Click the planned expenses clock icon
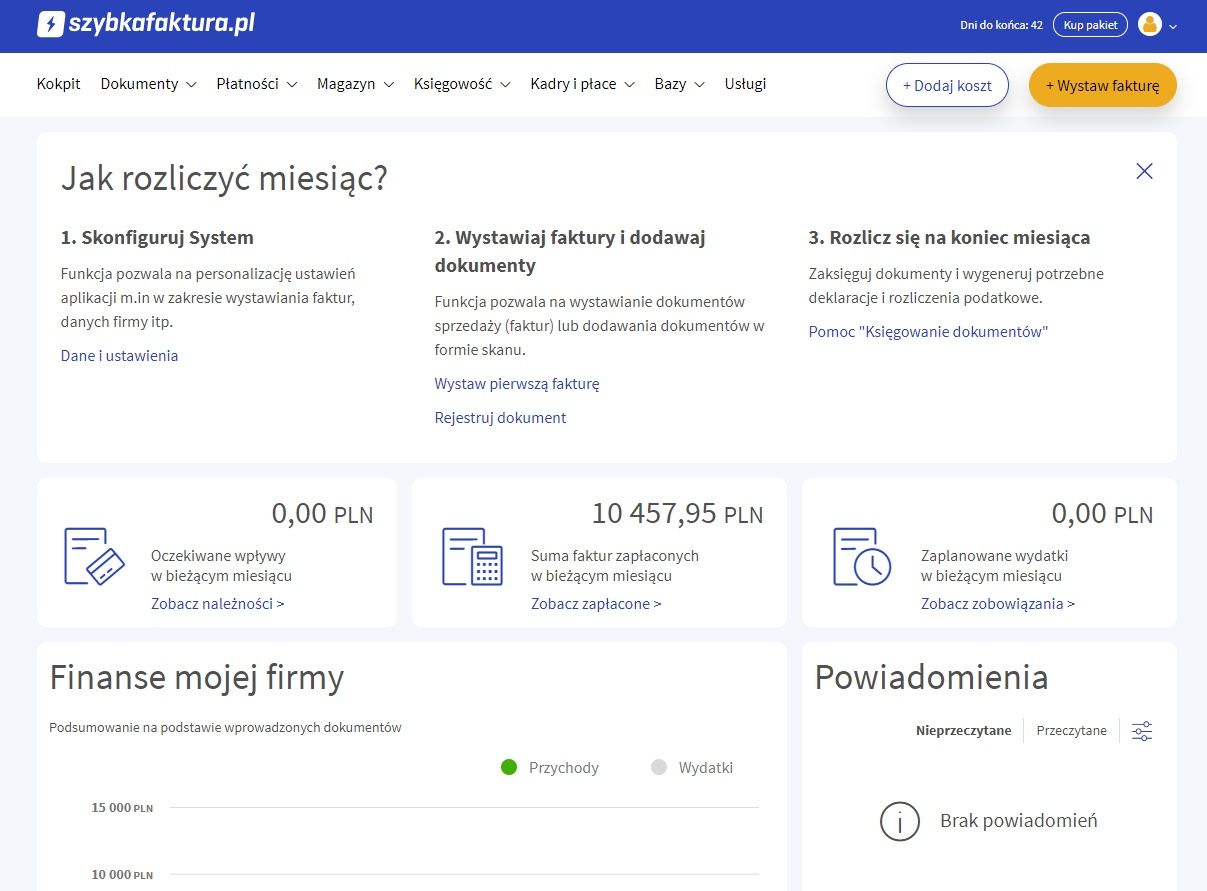The width and height of the screenshot is (1207, 891). [862, 556]
